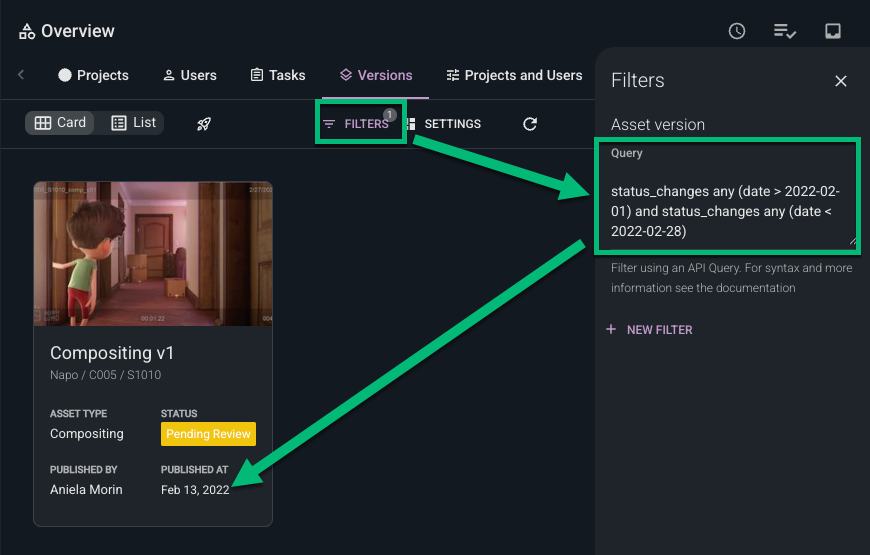Viewport: 870px width, 555px height.
Task: Click the publisher name Aniela Morin
Action: point(86,490)
